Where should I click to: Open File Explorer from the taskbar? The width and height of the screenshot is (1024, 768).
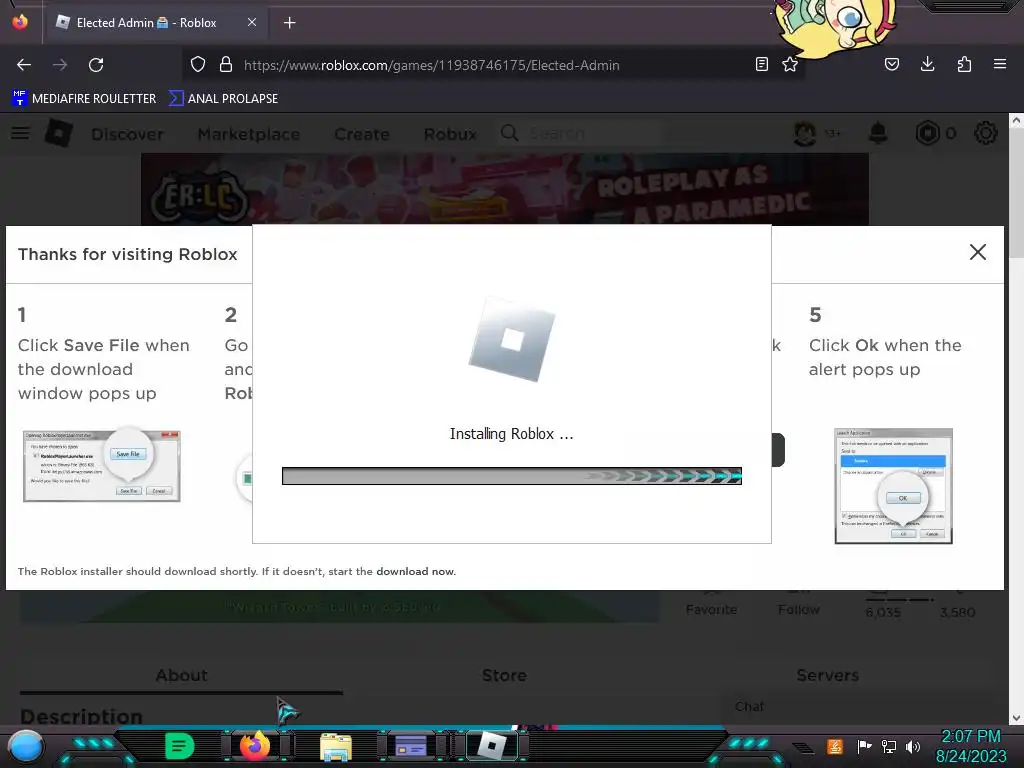coord(336,747)
